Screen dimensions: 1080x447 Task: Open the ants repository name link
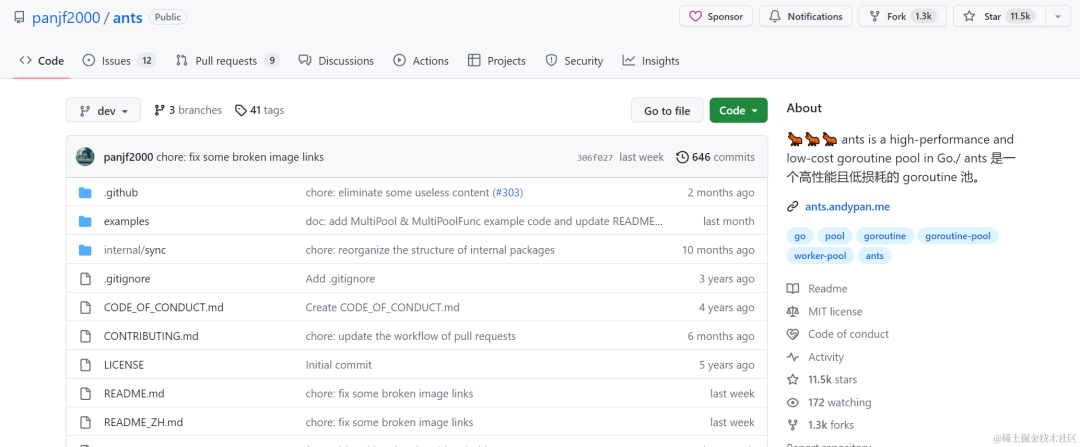coord(127,17)
